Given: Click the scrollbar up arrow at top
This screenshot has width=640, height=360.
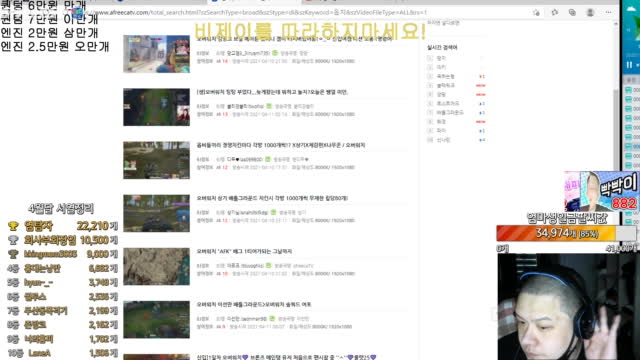Looking at the screenshot, I should pos(616,24).
